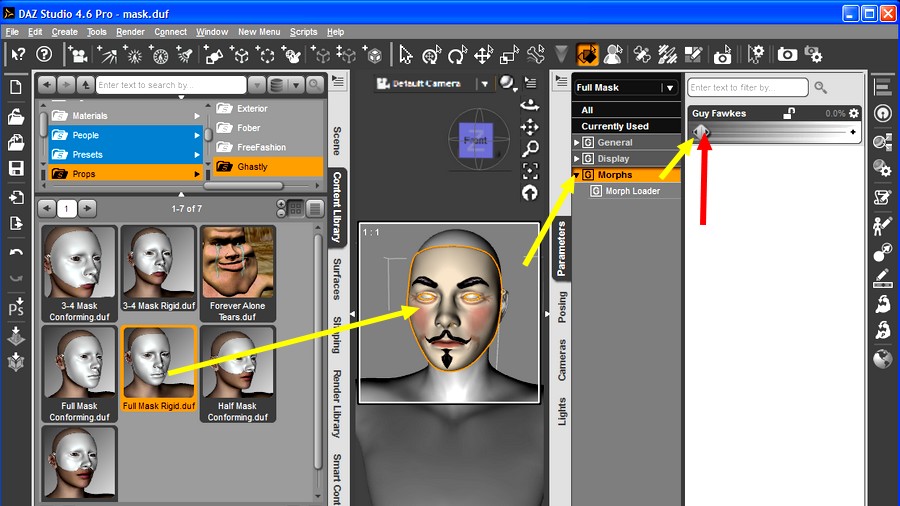Open the draw style sphere dropdown in viewport
Image resolution: width=900 pixels, height=506 pixels.
(508, 84)
